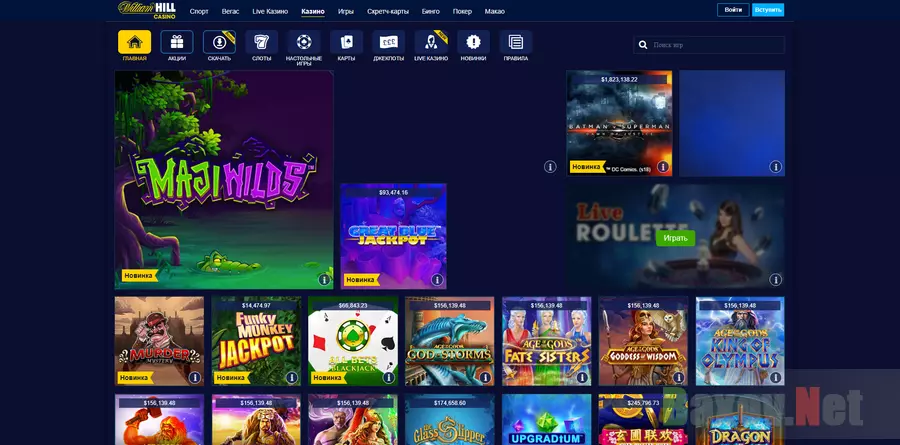The width and height of the screenshot is (900, 445).
Task: Select the Казино menu item
Action: click(x=313, y=11)
